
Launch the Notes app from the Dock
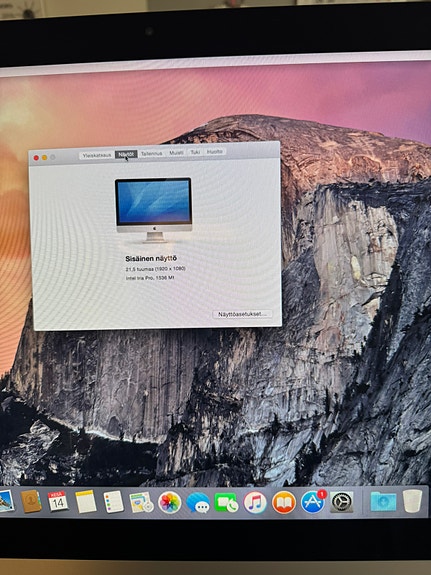[x=85, y=502]
